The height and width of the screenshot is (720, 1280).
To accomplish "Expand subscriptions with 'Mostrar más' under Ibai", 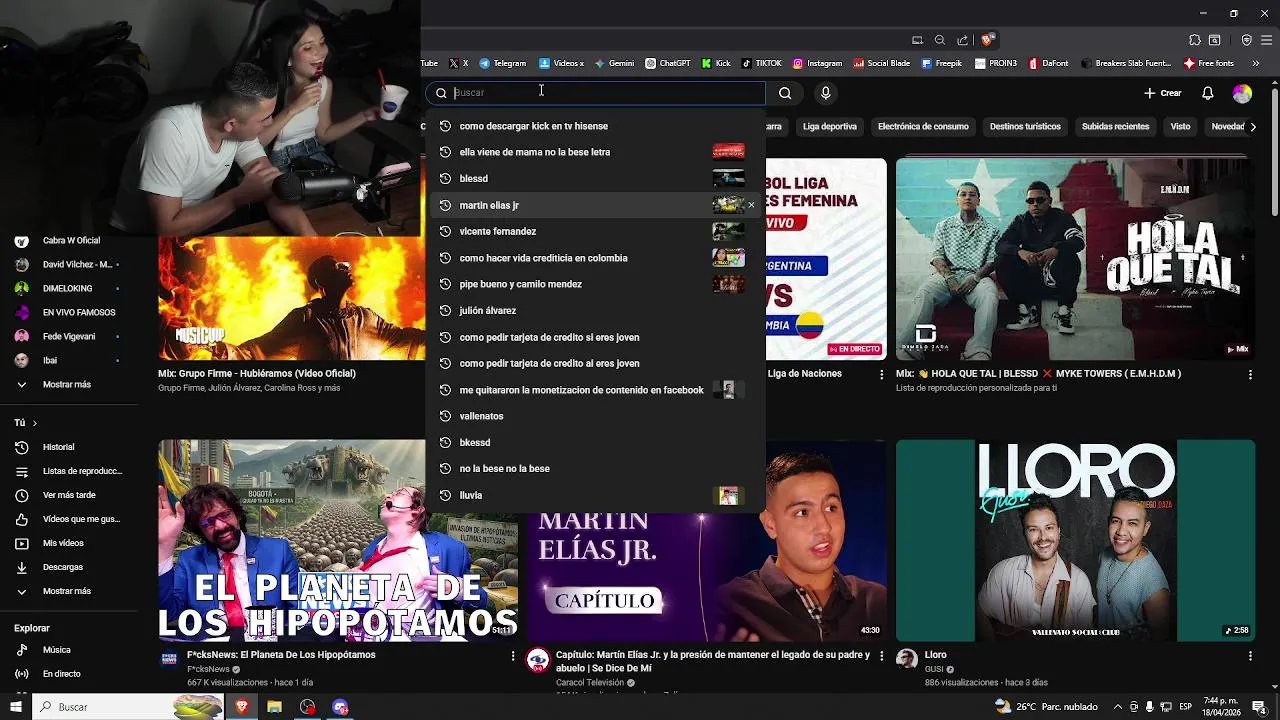I will [x=68, y=384].
